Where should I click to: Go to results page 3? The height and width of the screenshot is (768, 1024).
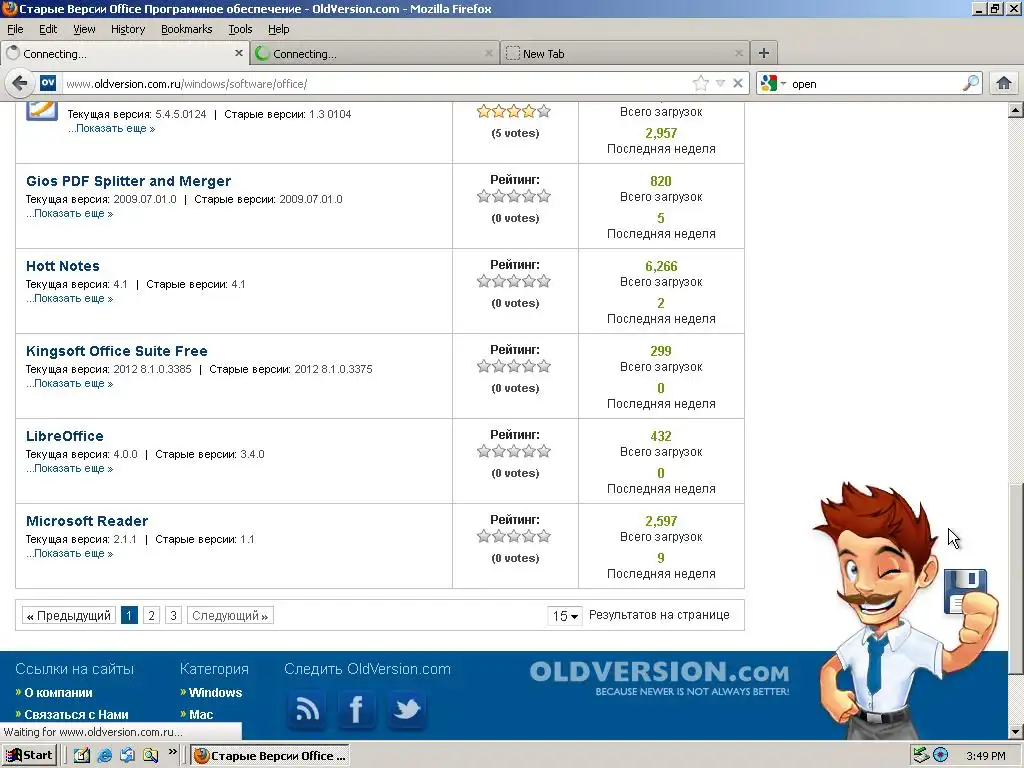tap(173, 615)
